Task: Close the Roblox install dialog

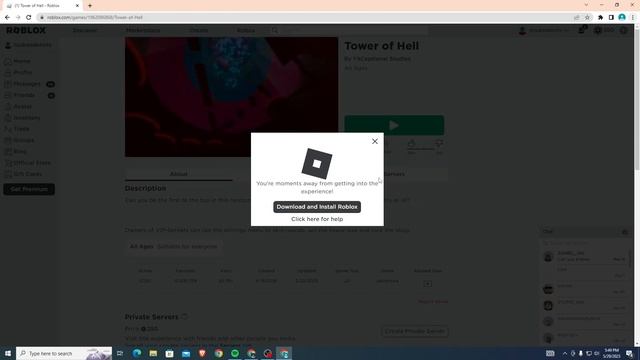Action: [375, 141]
